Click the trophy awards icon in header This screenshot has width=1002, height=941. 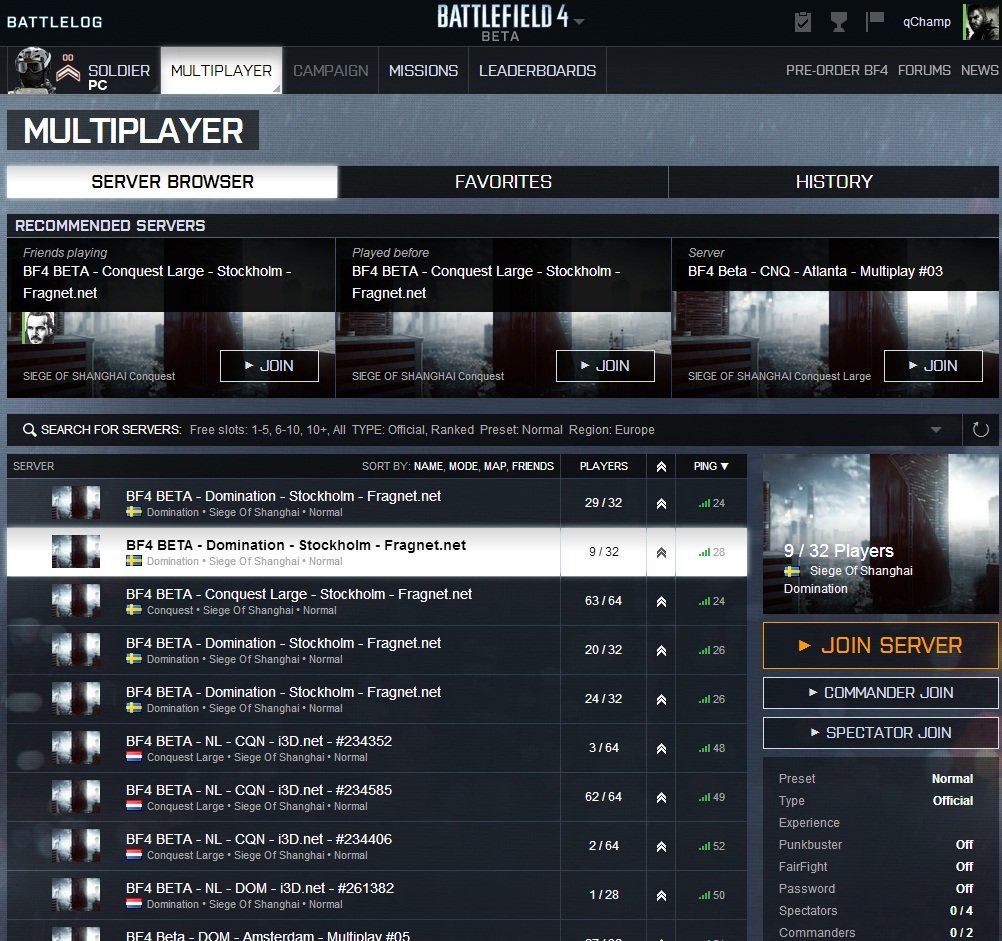(838, 22)
